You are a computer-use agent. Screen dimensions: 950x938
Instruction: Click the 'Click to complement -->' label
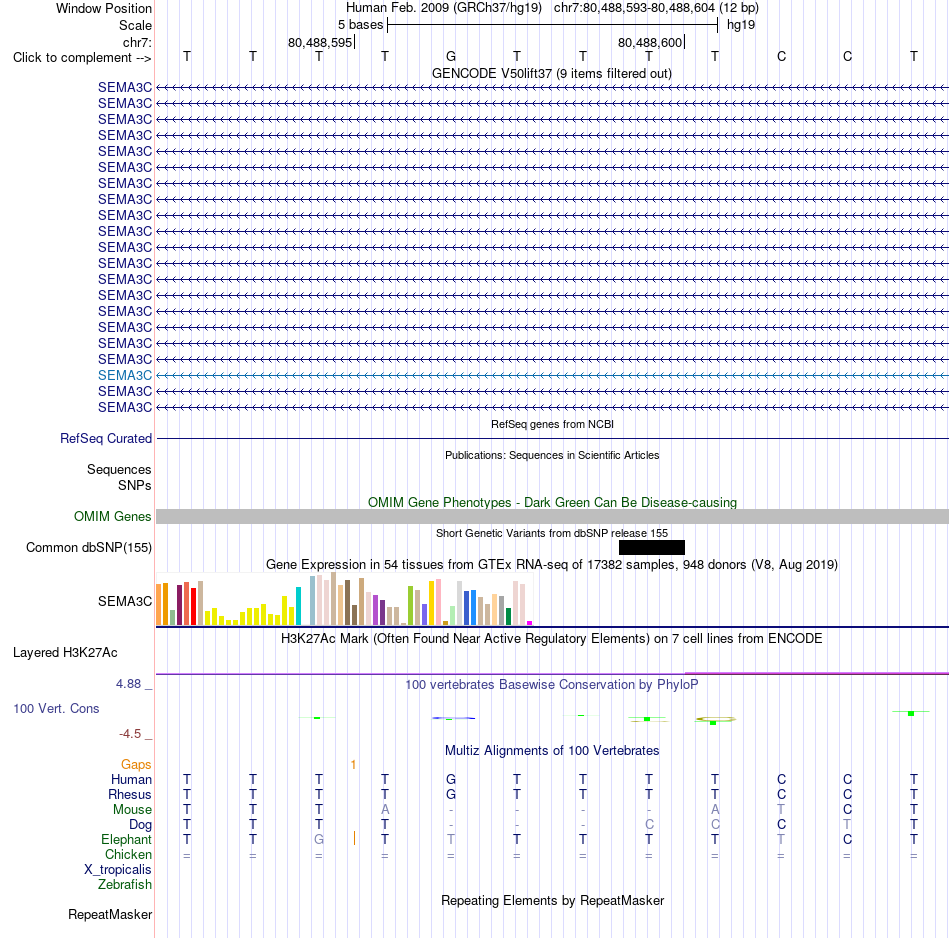[82, 58]
